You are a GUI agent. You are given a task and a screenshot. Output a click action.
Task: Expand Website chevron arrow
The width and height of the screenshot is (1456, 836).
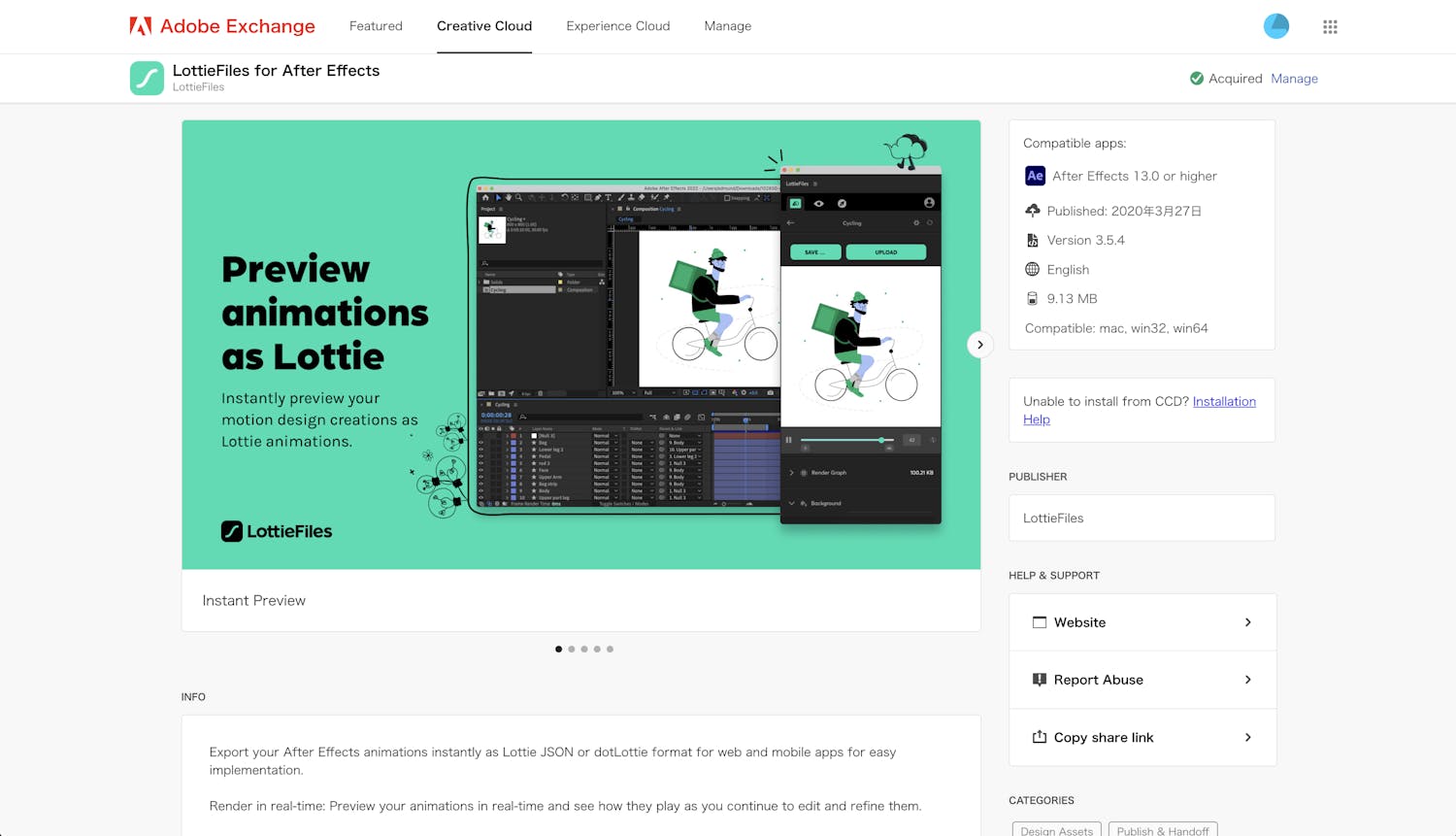1247,622
